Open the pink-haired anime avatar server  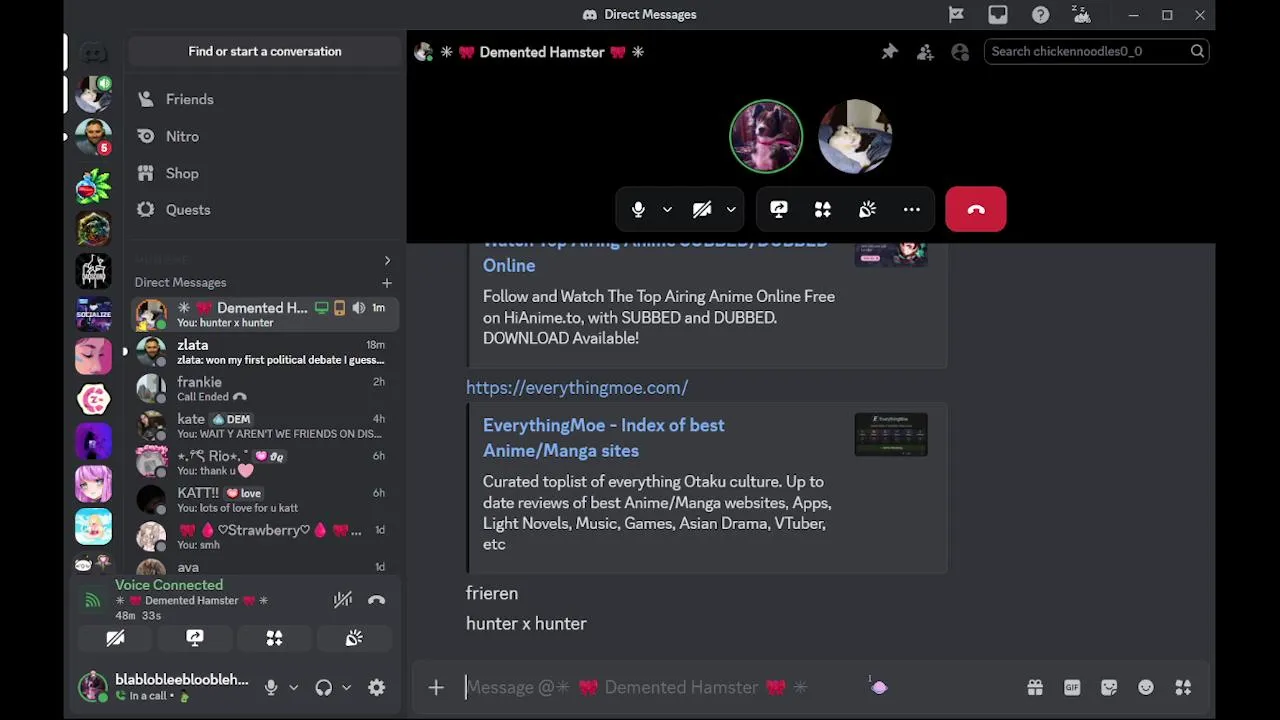[94, 484]
